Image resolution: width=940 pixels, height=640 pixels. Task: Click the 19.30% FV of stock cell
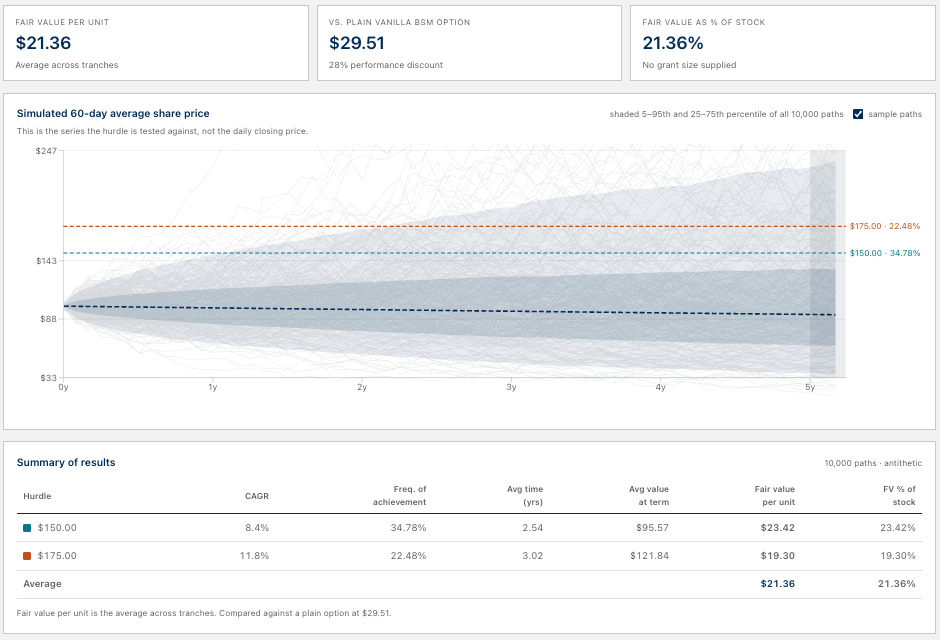897,556
